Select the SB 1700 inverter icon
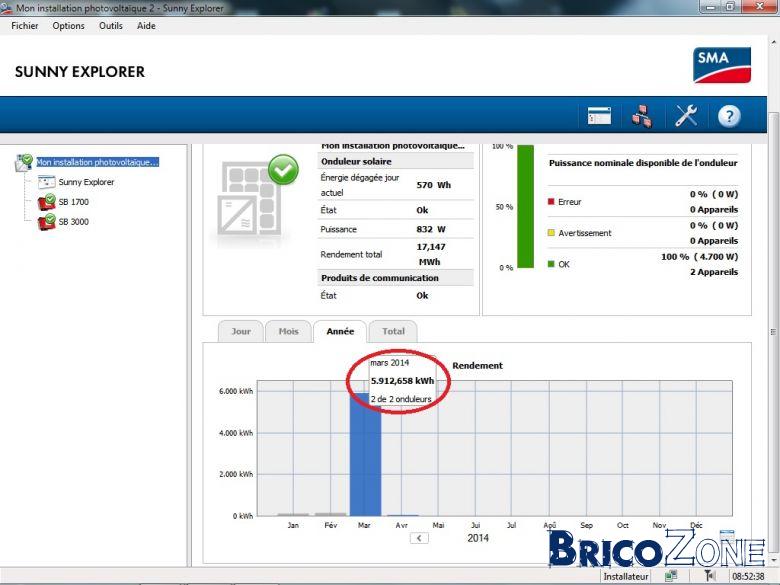Viewport: 780px width, 585px height. click(x=47, y=202)
